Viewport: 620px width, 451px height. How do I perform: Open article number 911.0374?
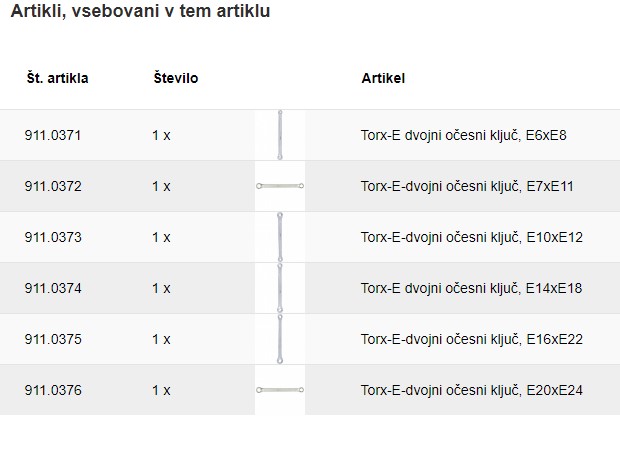click(53, 288)
